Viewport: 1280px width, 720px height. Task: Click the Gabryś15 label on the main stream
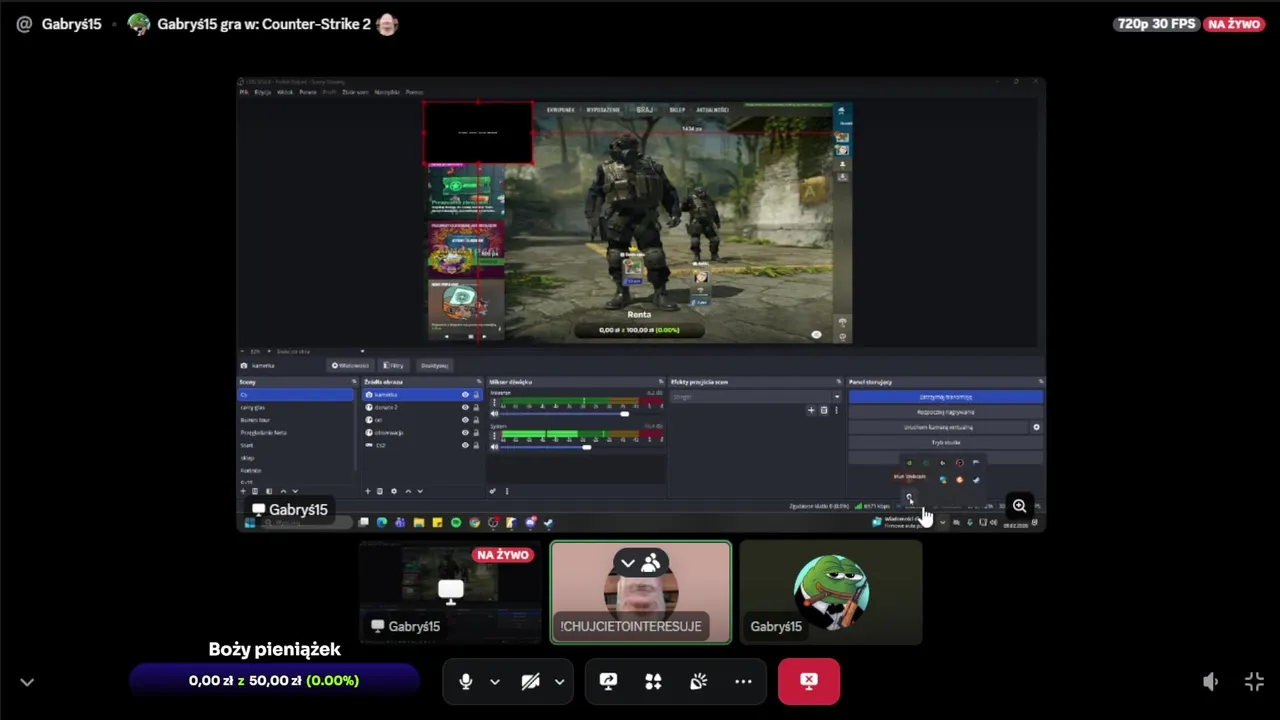point(290,510)
